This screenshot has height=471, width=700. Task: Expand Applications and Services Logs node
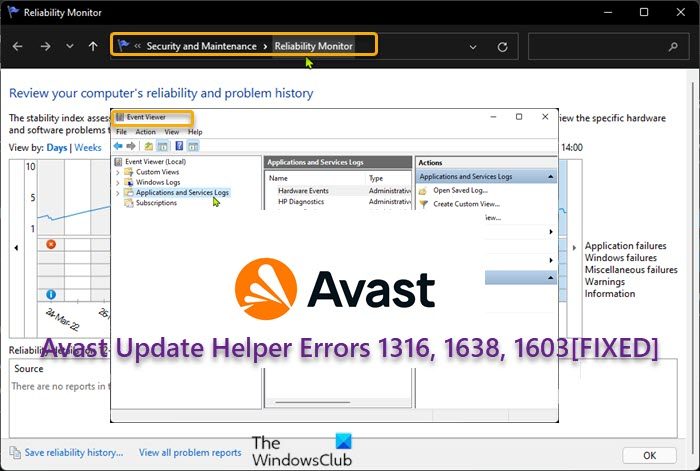(118, 193)
